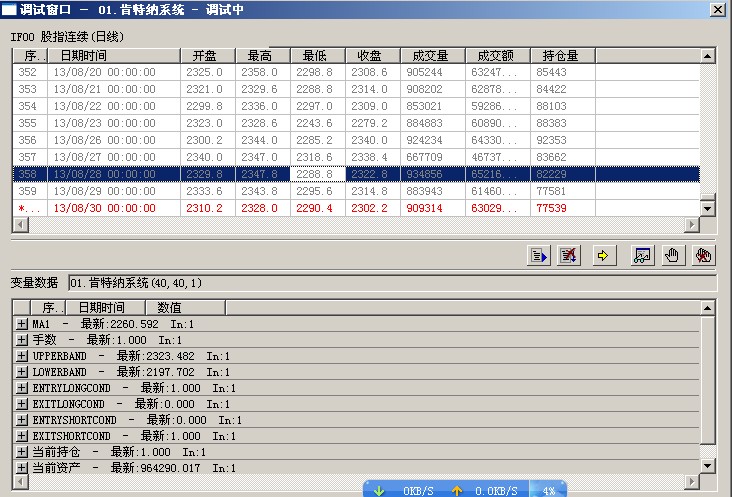Expand the 当前资产 variable row
The height and width of the screenshot is (497, 732).
pyautogui.click(x=21, y=468)
